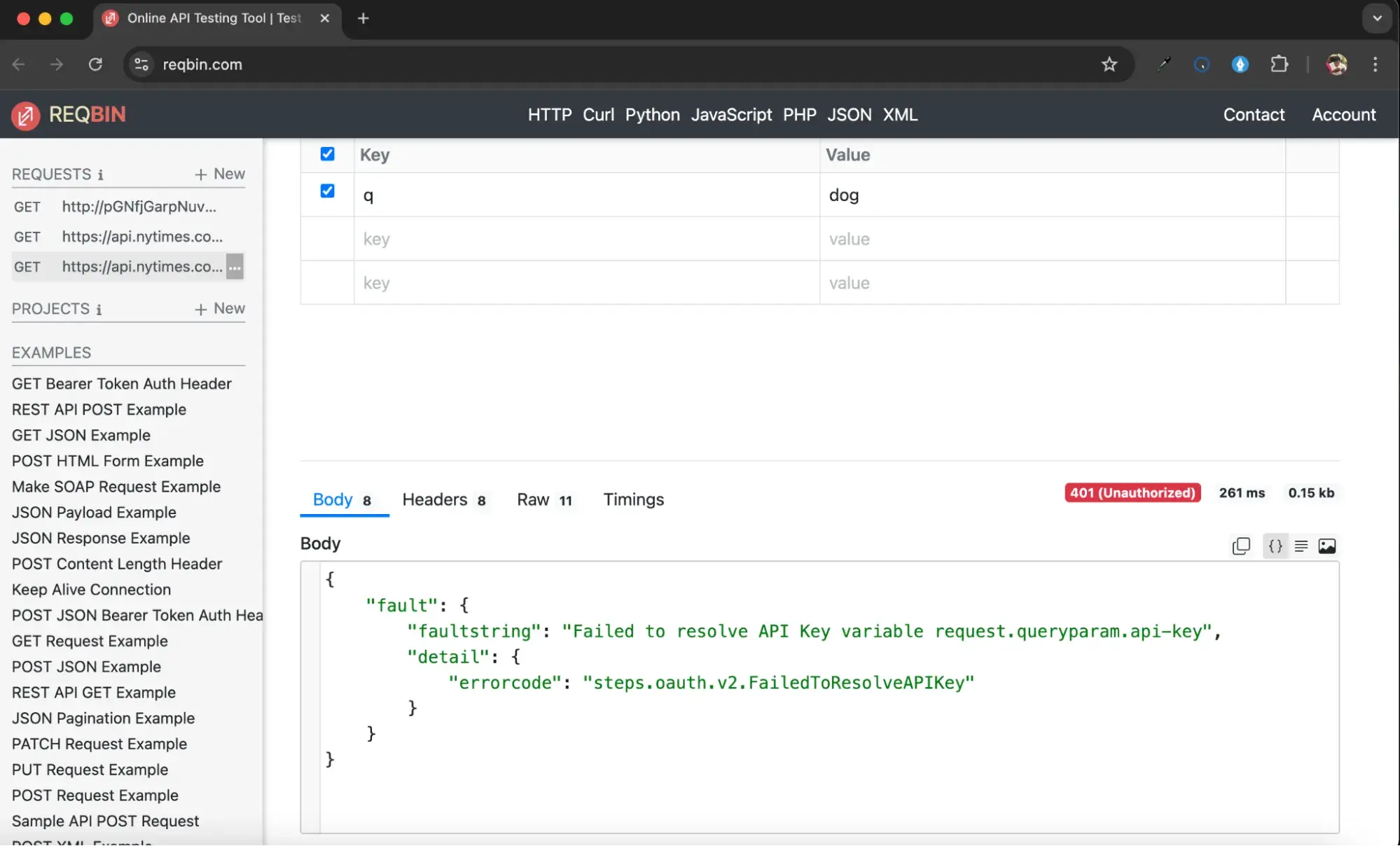The width and height of the screenshot is (1400, 846).
Task: Click the 261 ms response time
Action: 1242,493
